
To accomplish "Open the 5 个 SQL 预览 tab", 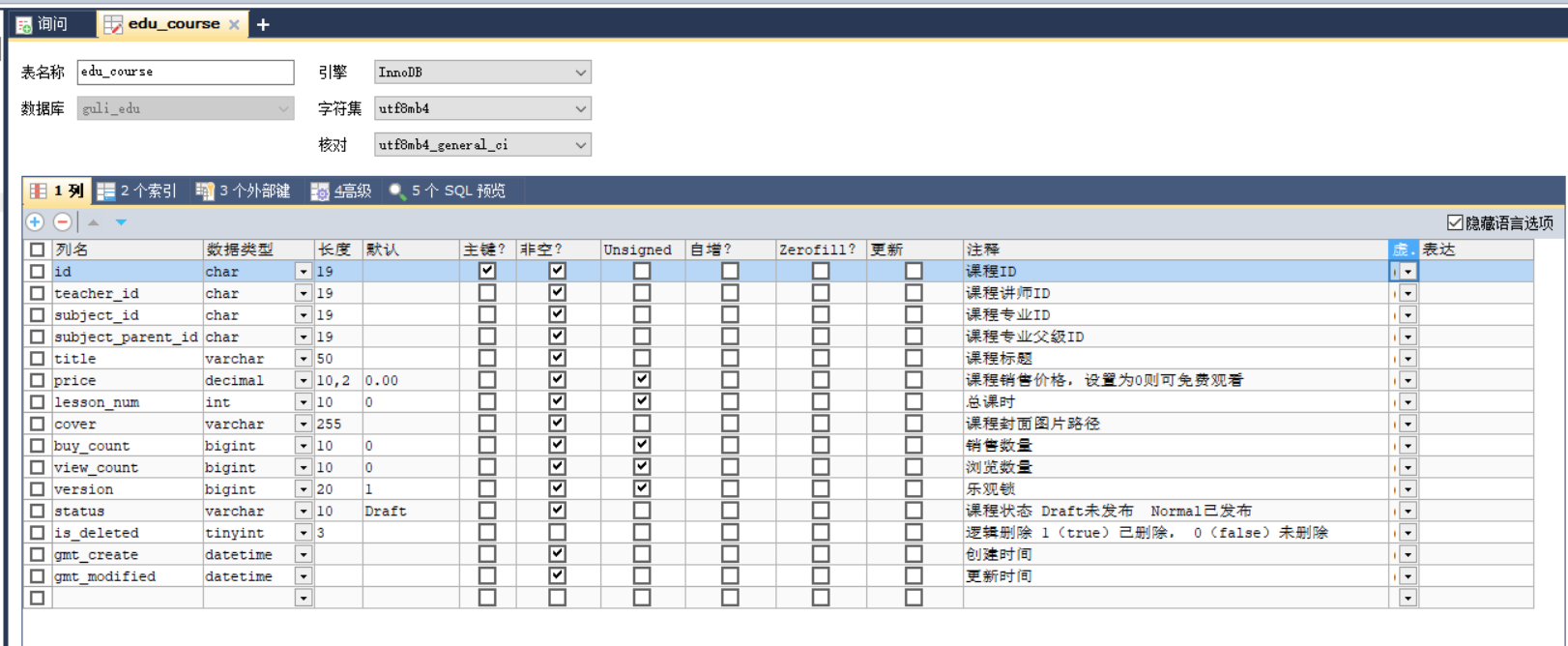I will pyautogui.click(x=448, y=191).
